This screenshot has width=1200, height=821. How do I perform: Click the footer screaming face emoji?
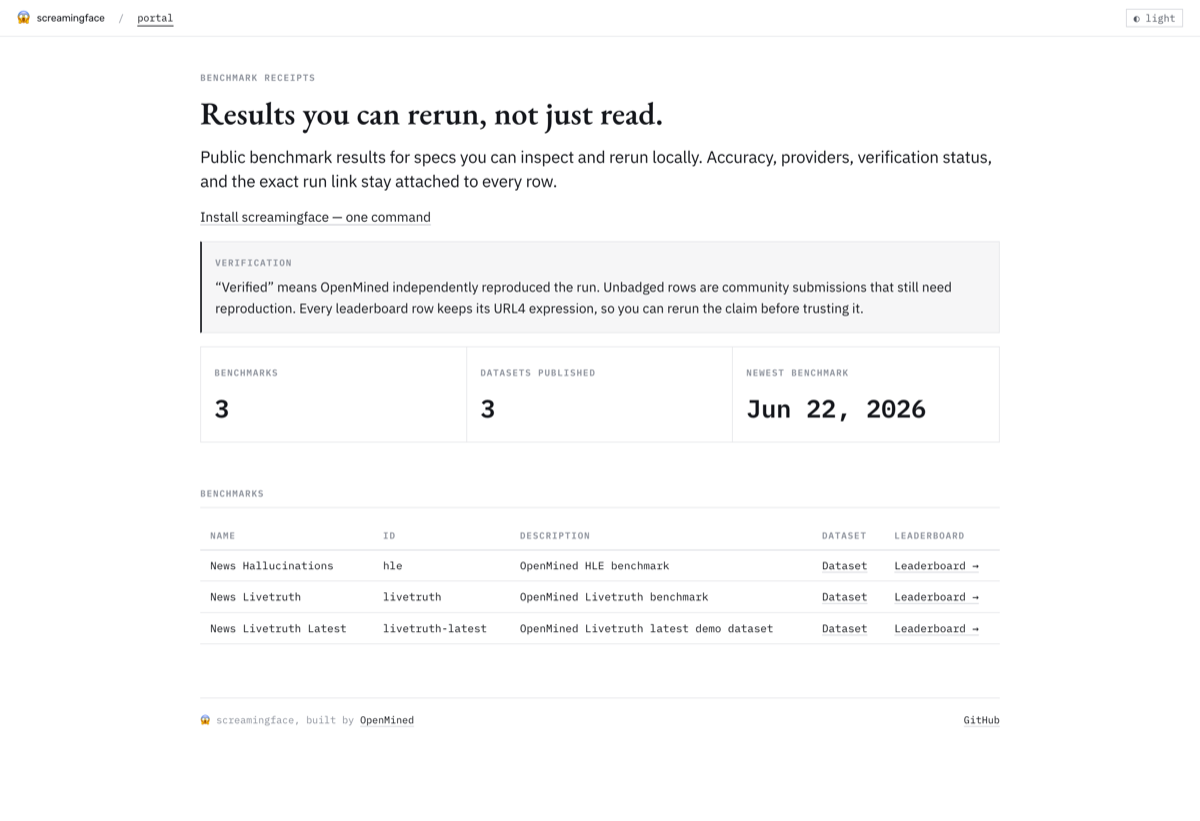[205, 720]
